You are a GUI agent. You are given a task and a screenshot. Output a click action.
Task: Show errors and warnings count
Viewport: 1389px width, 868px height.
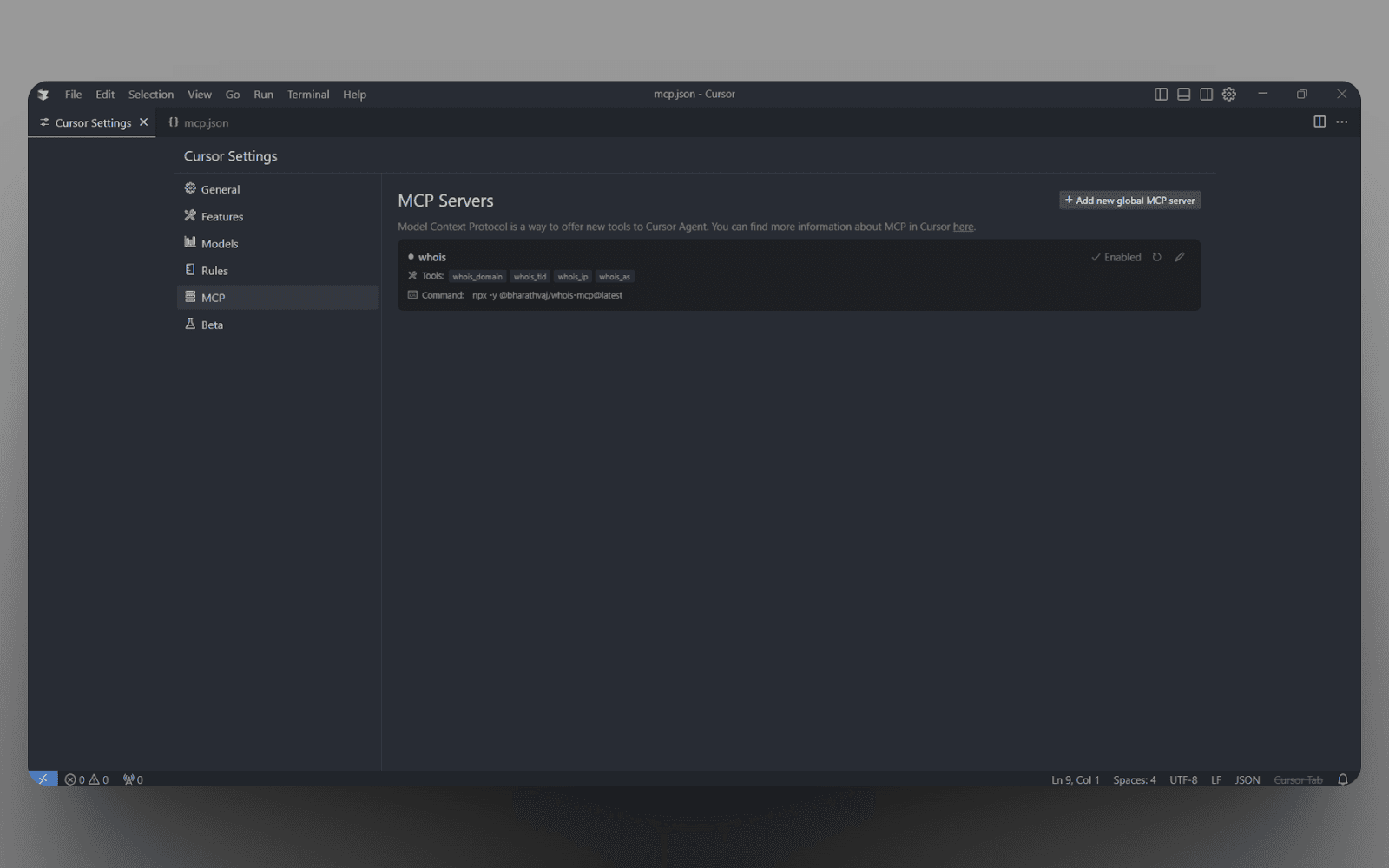pyautogui.click(x=87, y=779)
